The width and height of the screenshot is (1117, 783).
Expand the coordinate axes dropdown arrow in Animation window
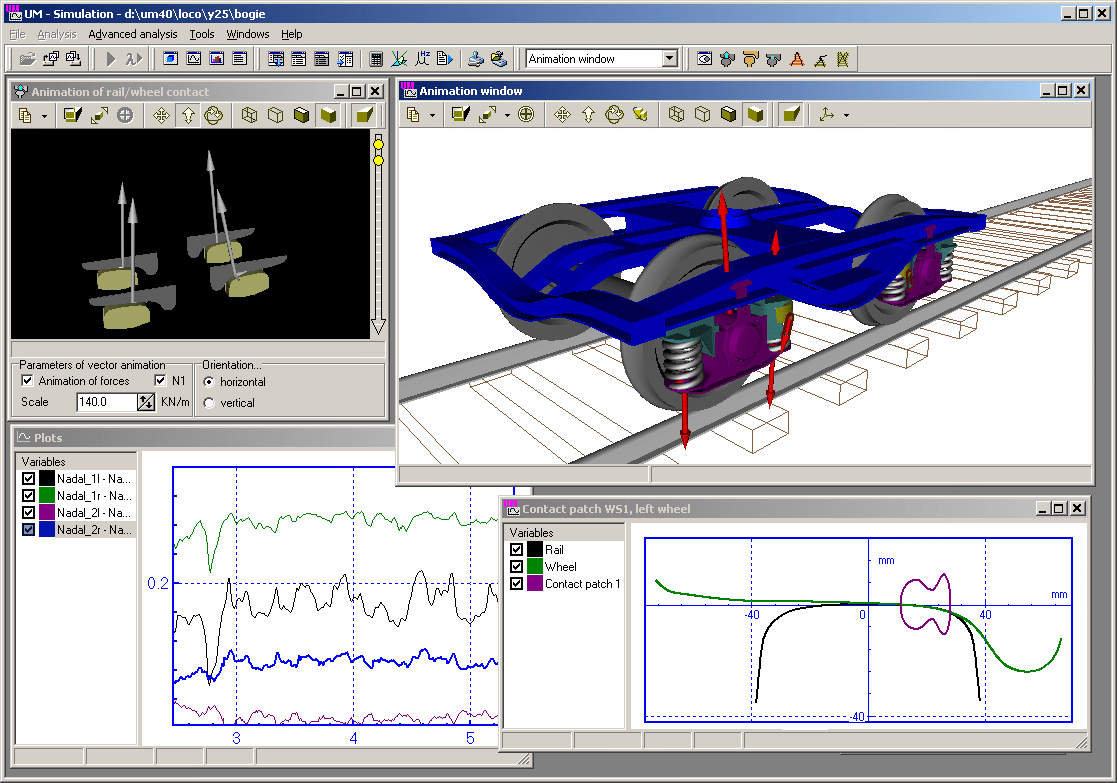tap(847, 115)
